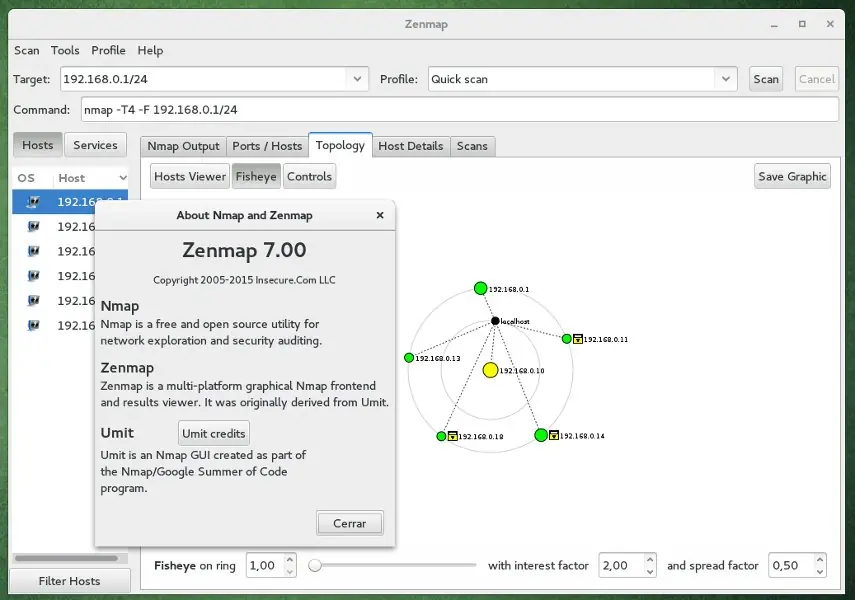The width and height of the screenshot is (855, 600).
Task: Click into the Command input field
Action: [x=460, y=110]
